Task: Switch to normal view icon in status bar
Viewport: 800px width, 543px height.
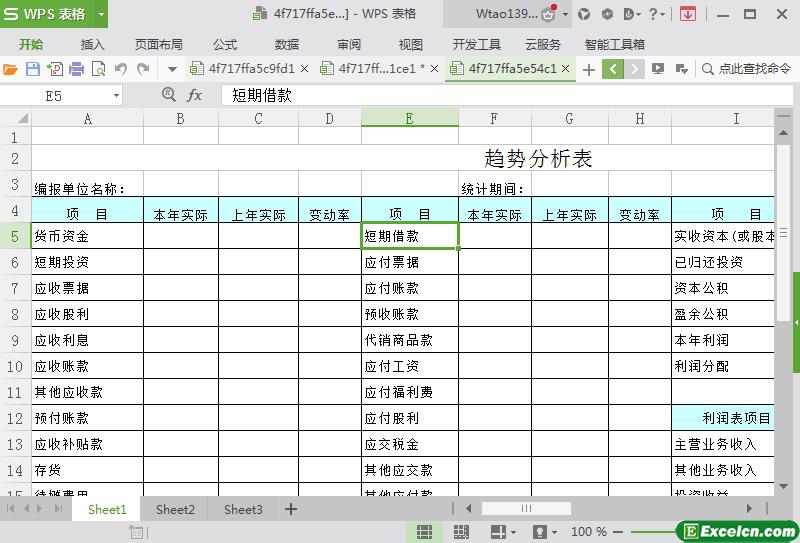Action: [x=424, y=532]
